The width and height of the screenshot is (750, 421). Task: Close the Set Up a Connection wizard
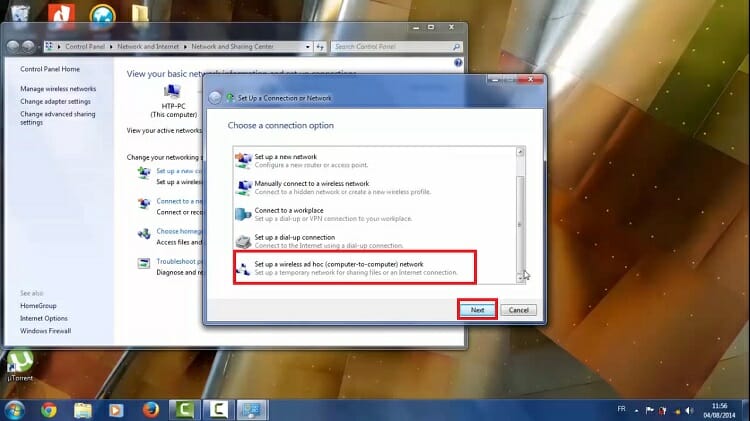click(530, 79)
